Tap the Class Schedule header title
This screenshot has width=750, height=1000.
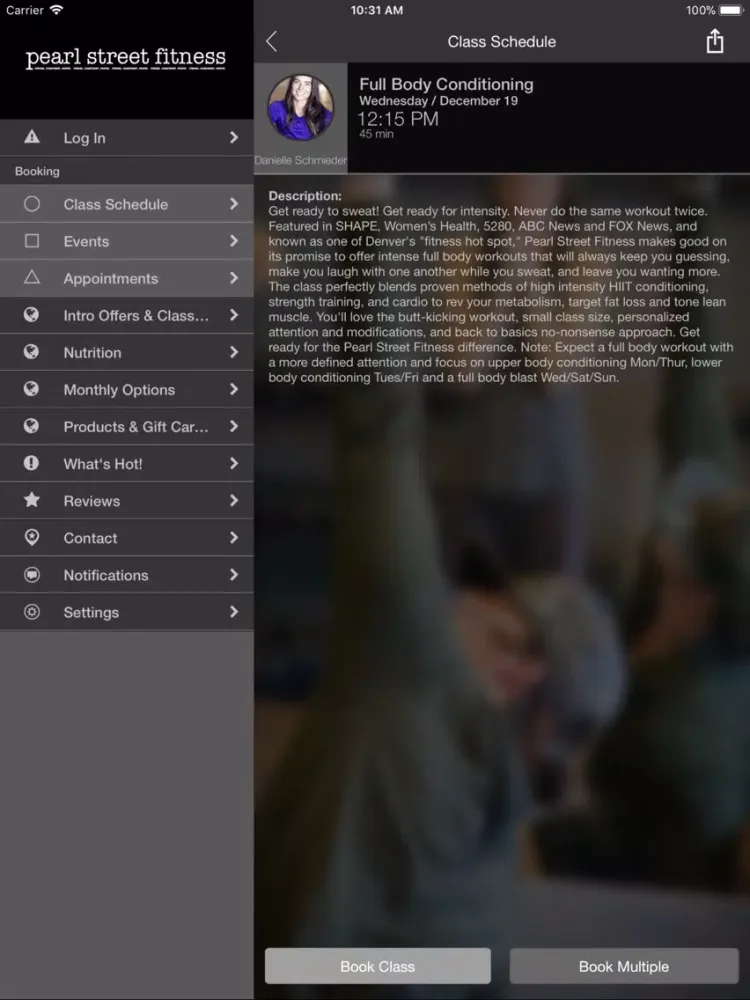coord(501,41)
